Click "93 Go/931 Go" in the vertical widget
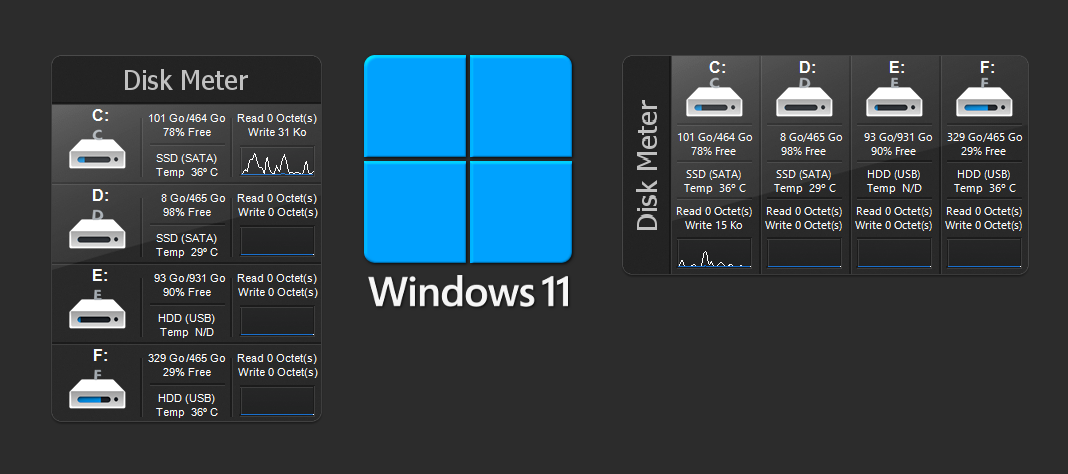 click(x=187, y=278)
